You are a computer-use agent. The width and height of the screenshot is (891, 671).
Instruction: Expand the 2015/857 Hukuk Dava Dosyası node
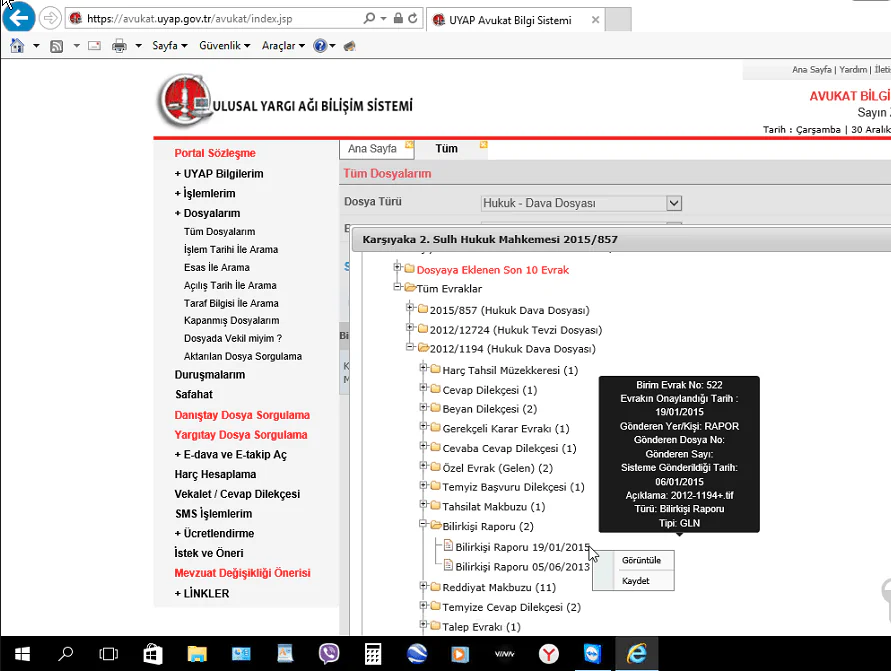click(x=410, y=307)
